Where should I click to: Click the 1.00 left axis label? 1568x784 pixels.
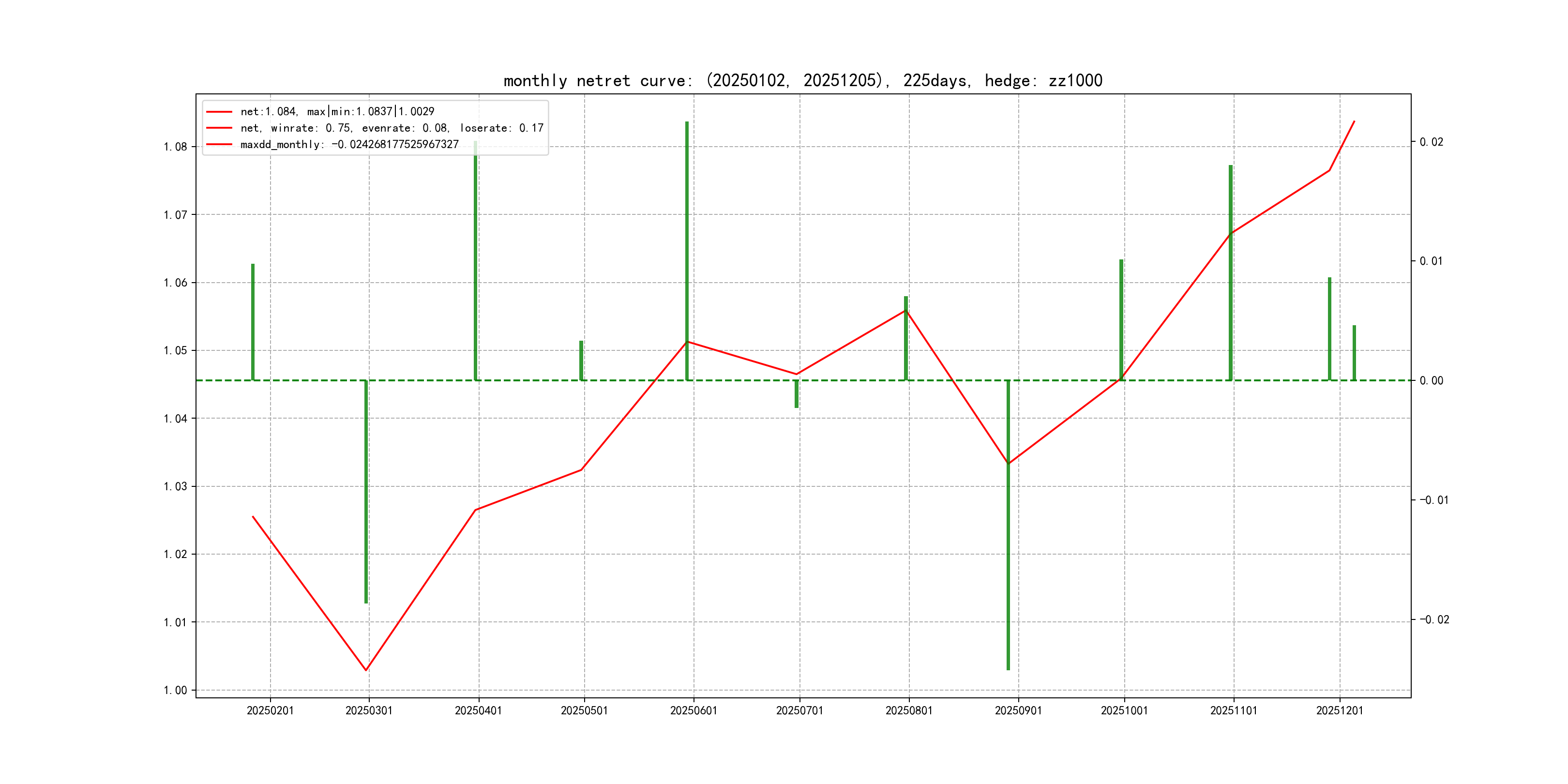pyautogui.click(x=175, y=690)
